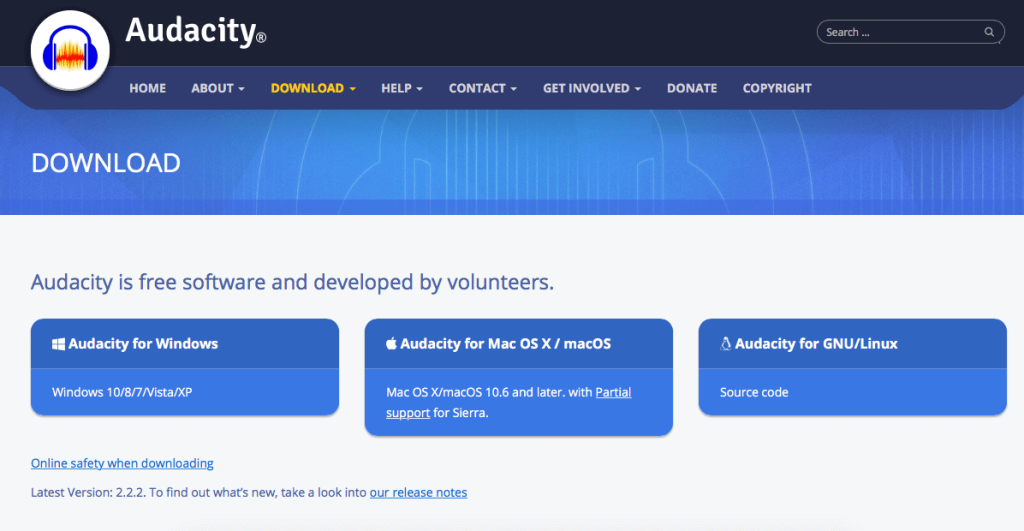
Task: Focus the Search input field
Action: [x=910, y=32]
